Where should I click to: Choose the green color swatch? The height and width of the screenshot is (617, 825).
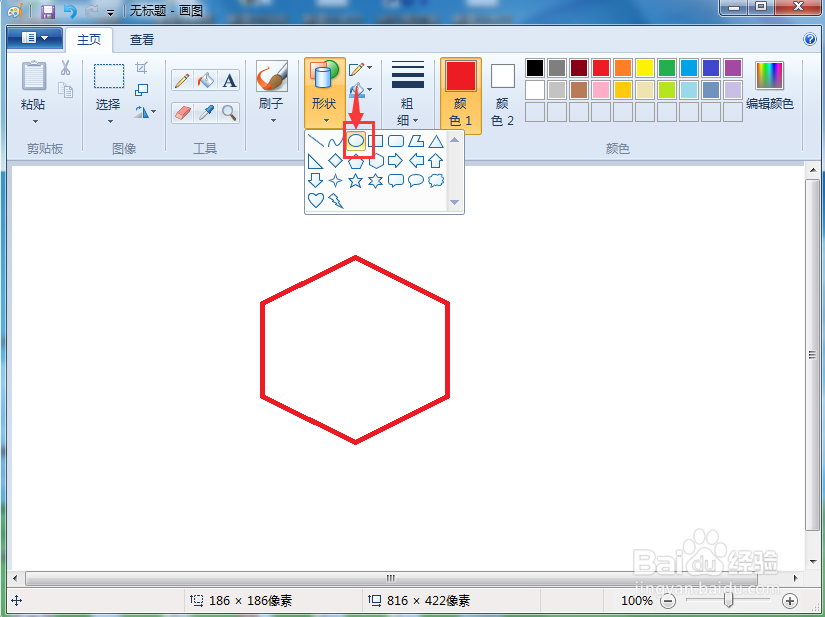coord(667,68)
